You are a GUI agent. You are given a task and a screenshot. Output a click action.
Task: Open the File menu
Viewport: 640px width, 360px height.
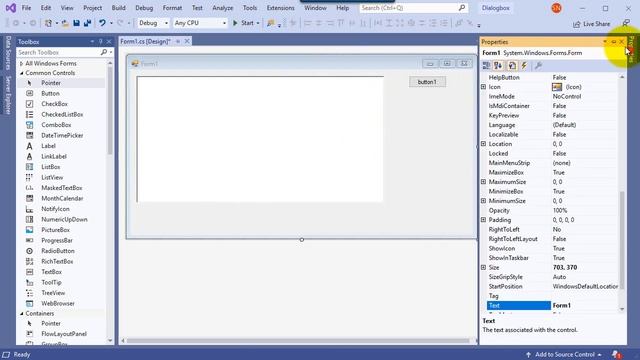26,8
